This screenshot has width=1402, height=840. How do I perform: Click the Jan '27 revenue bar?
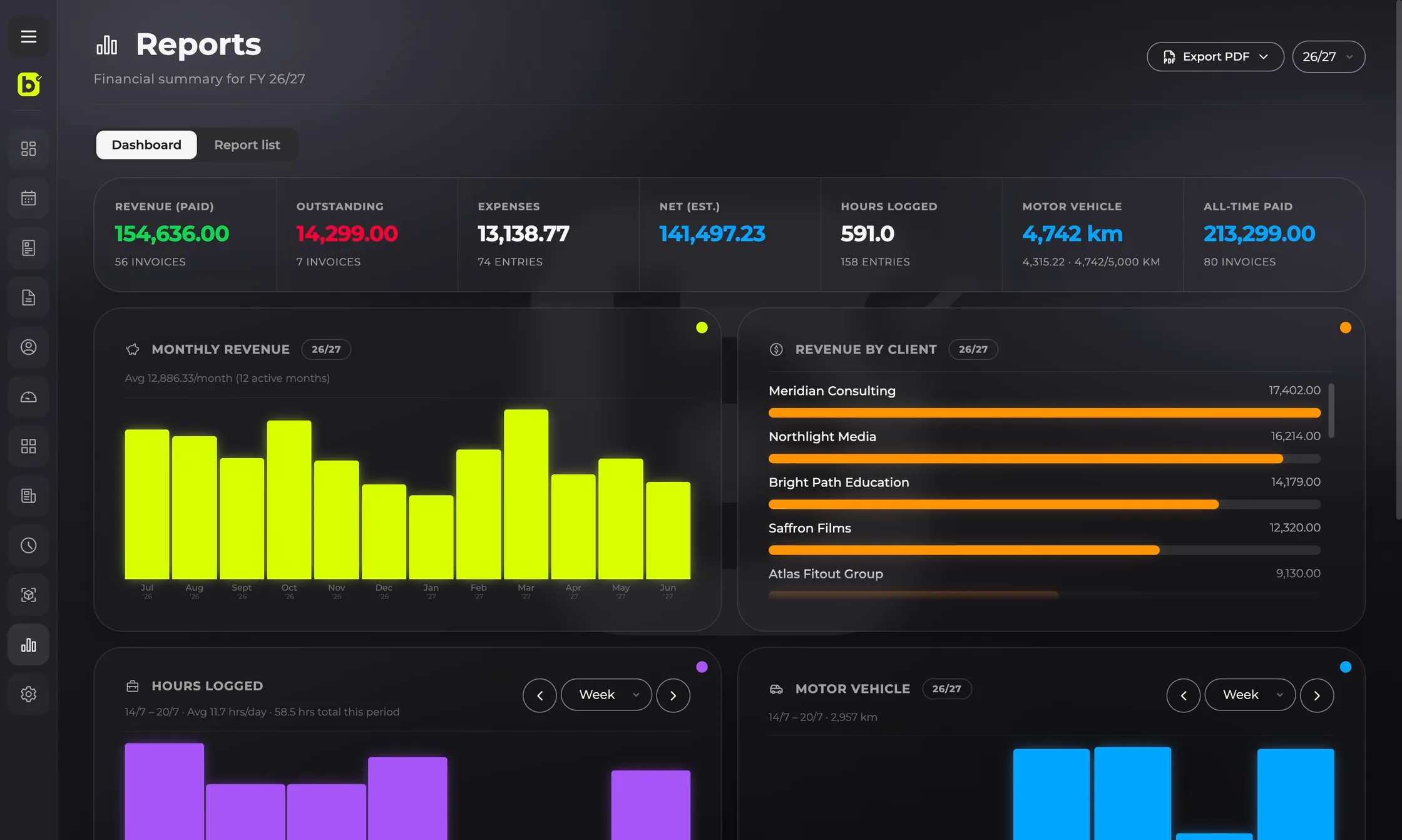[x=431, y=537]
